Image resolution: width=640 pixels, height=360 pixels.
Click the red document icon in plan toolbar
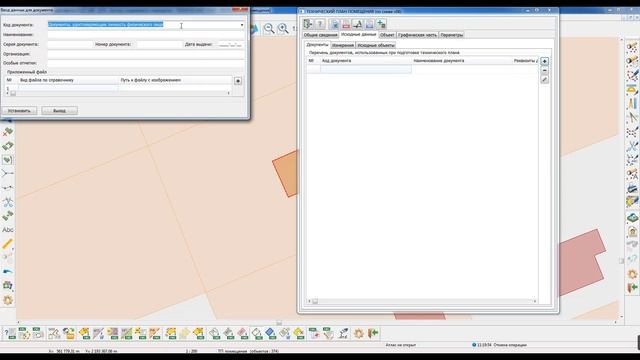(346, 24)
